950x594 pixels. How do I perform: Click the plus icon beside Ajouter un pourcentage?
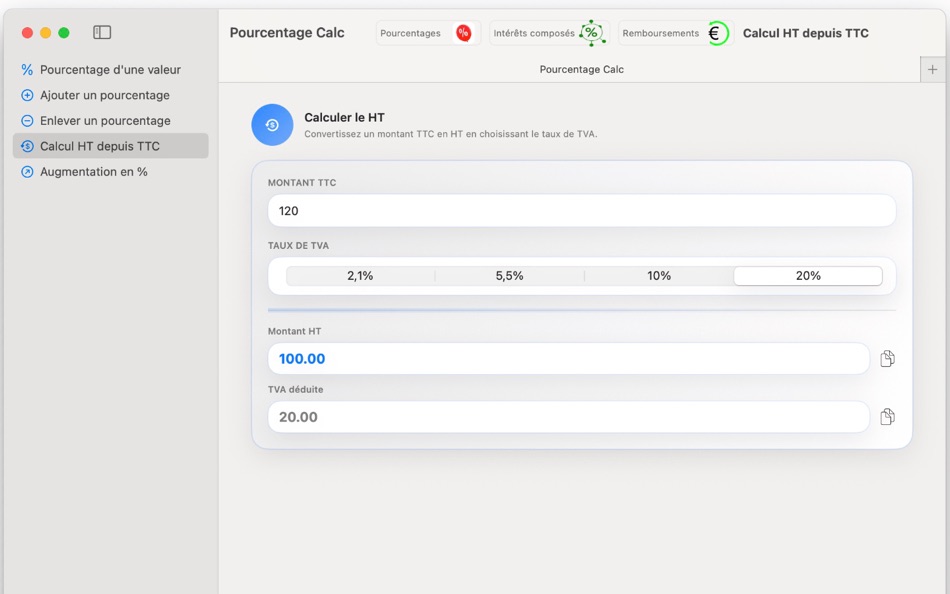(25, 95)
